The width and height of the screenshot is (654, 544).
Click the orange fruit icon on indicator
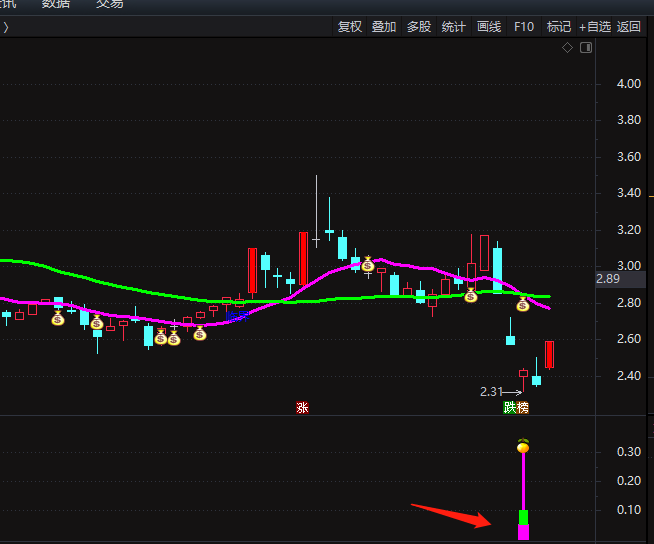click(x=523, y=446)
